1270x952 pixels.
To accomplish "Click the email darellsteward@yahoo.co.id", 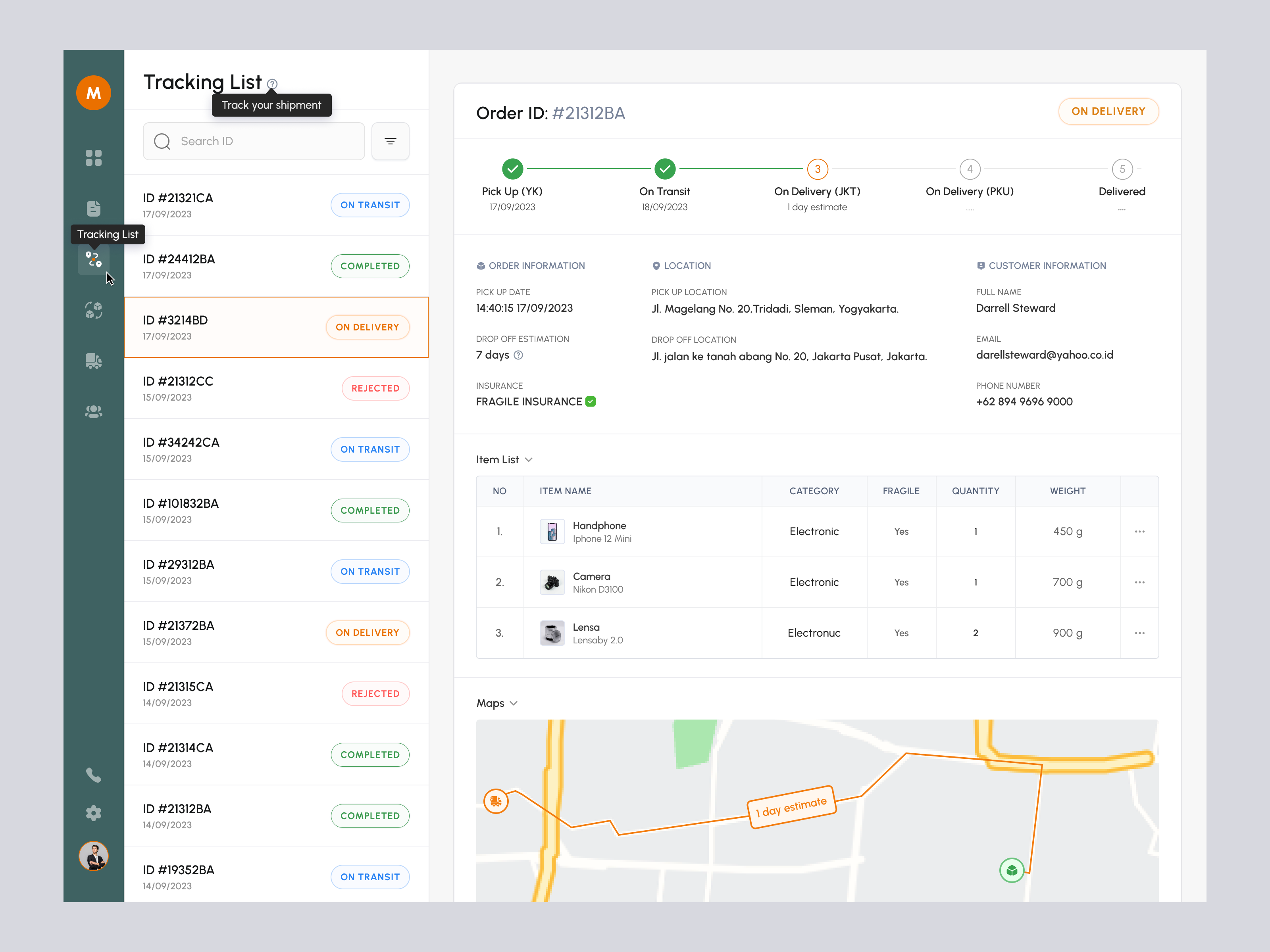I will coord(1044,355).
